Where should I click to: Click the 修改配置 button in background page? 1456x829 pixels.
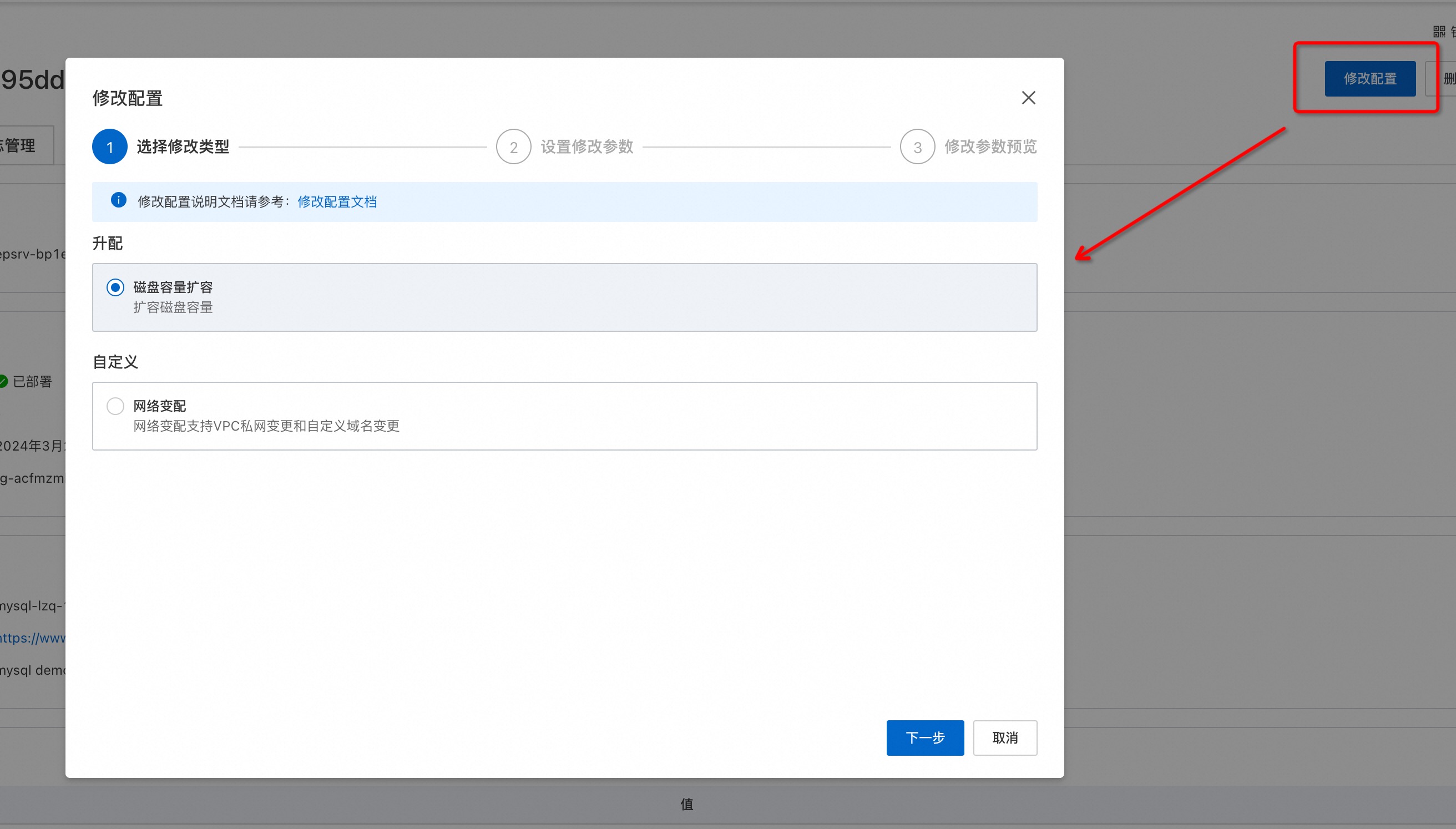pyautogui.click(x=1369, y=79)
